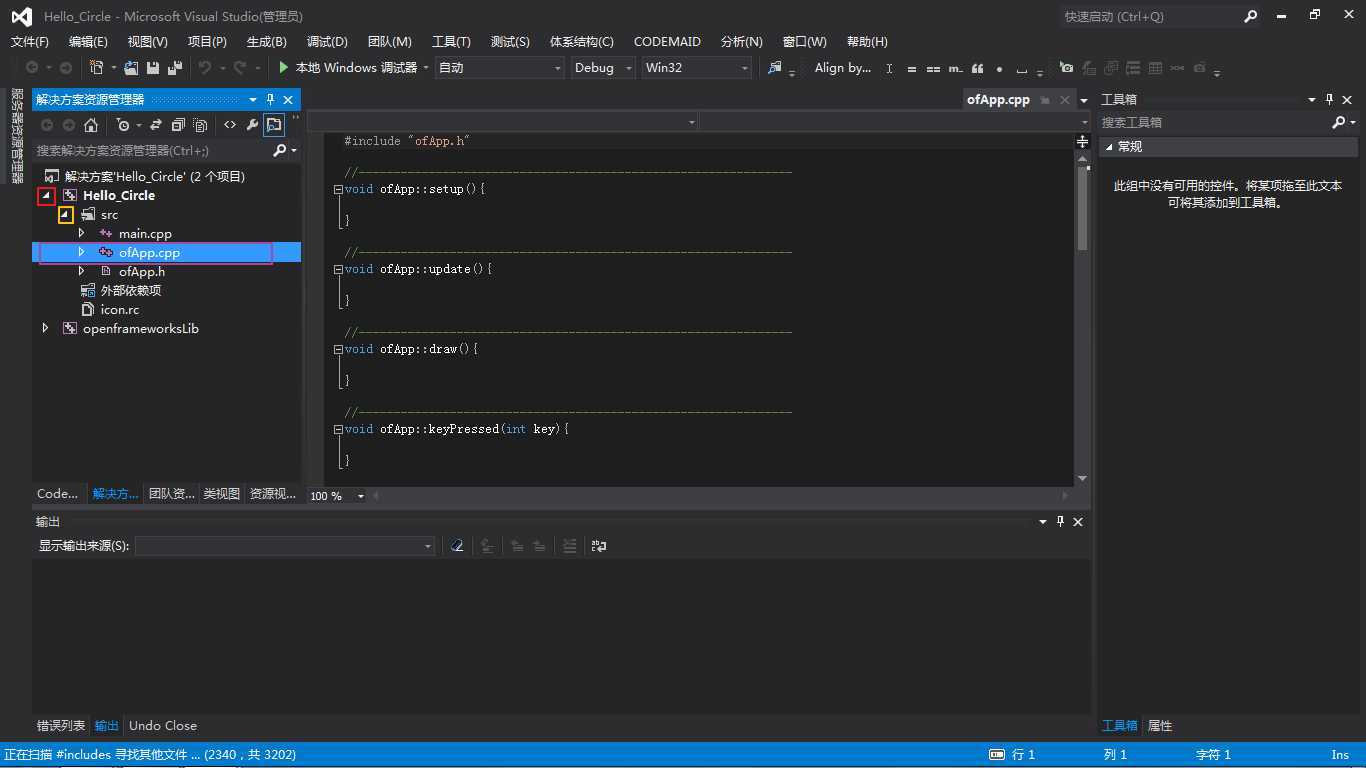Select 外部依赖项 in the solution tree

131,291
